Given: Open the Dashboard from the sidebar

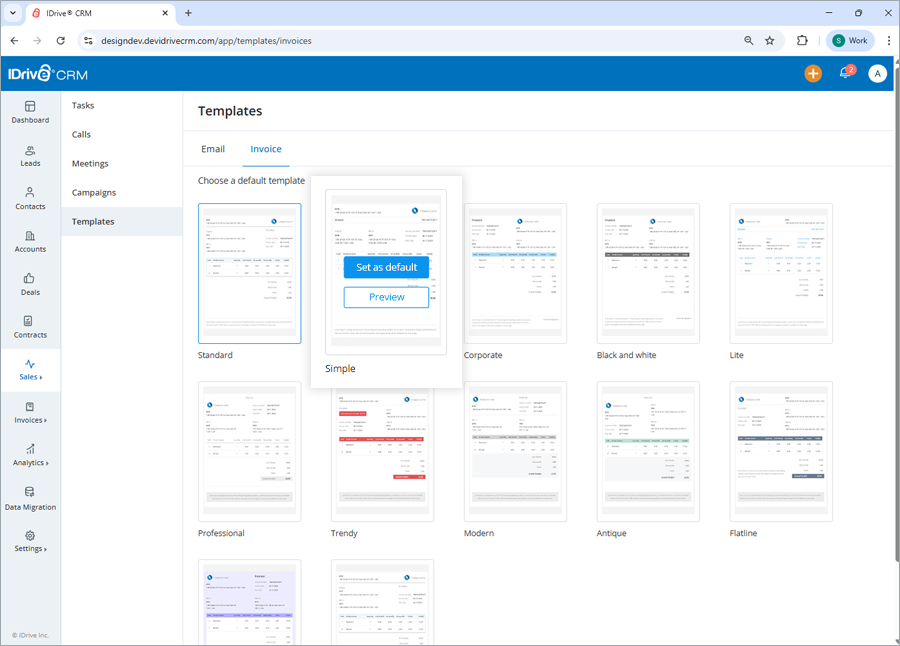Looking at the screenshot, I should tap(30, 112).
